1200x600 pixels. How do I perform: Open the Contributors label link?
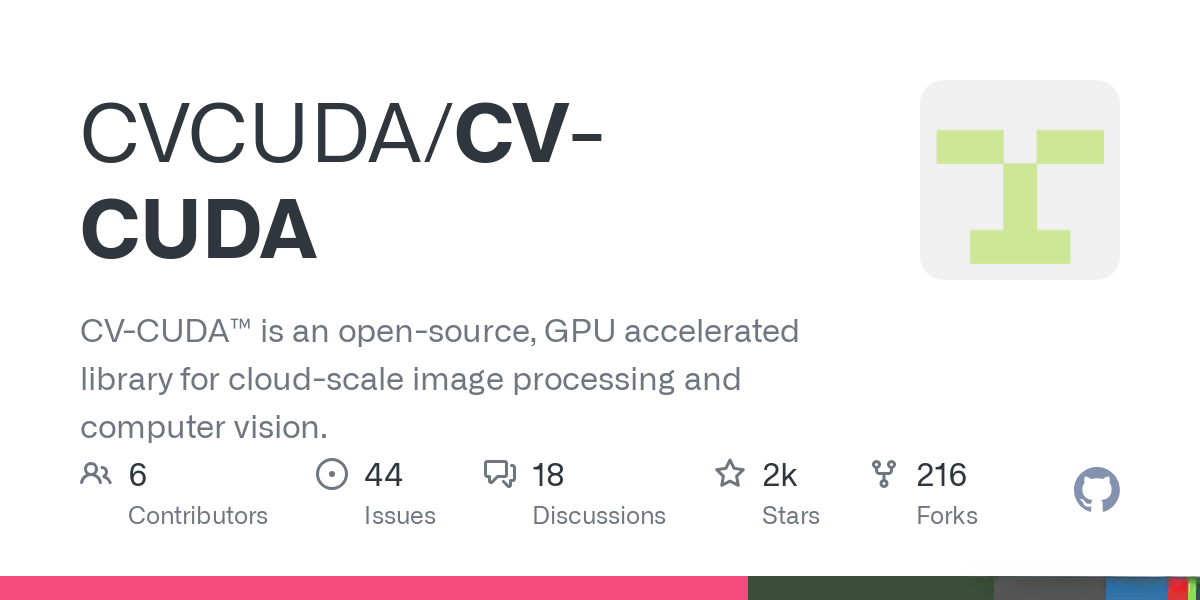(198, 516)
